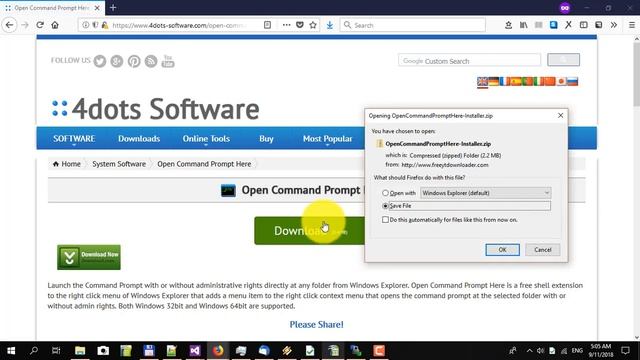Focus the Firefox Search bar
Viewport: 640px width, 360px height.
pos(413,25)
